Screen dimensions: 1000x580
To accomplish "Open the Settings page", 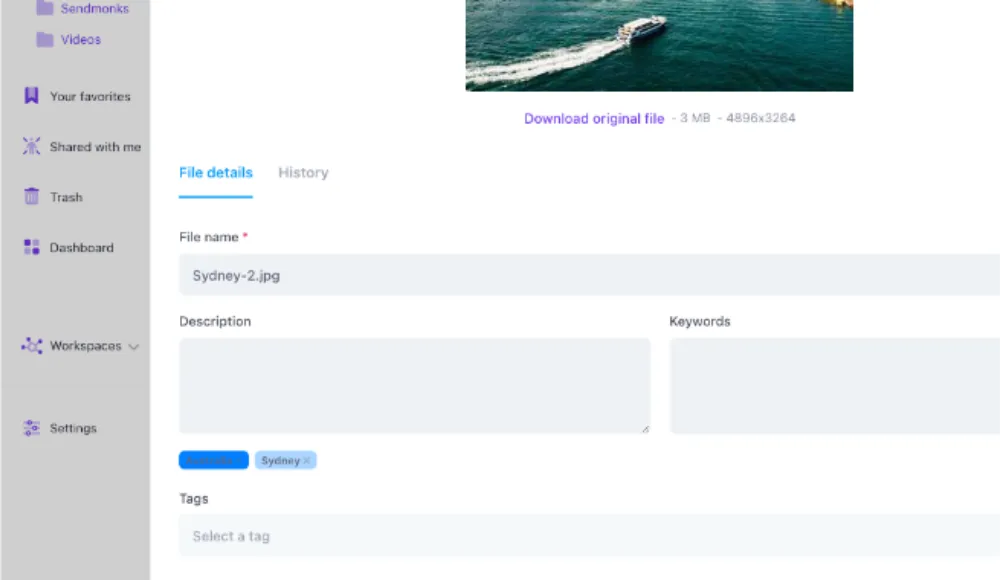I will coord(73,428).
